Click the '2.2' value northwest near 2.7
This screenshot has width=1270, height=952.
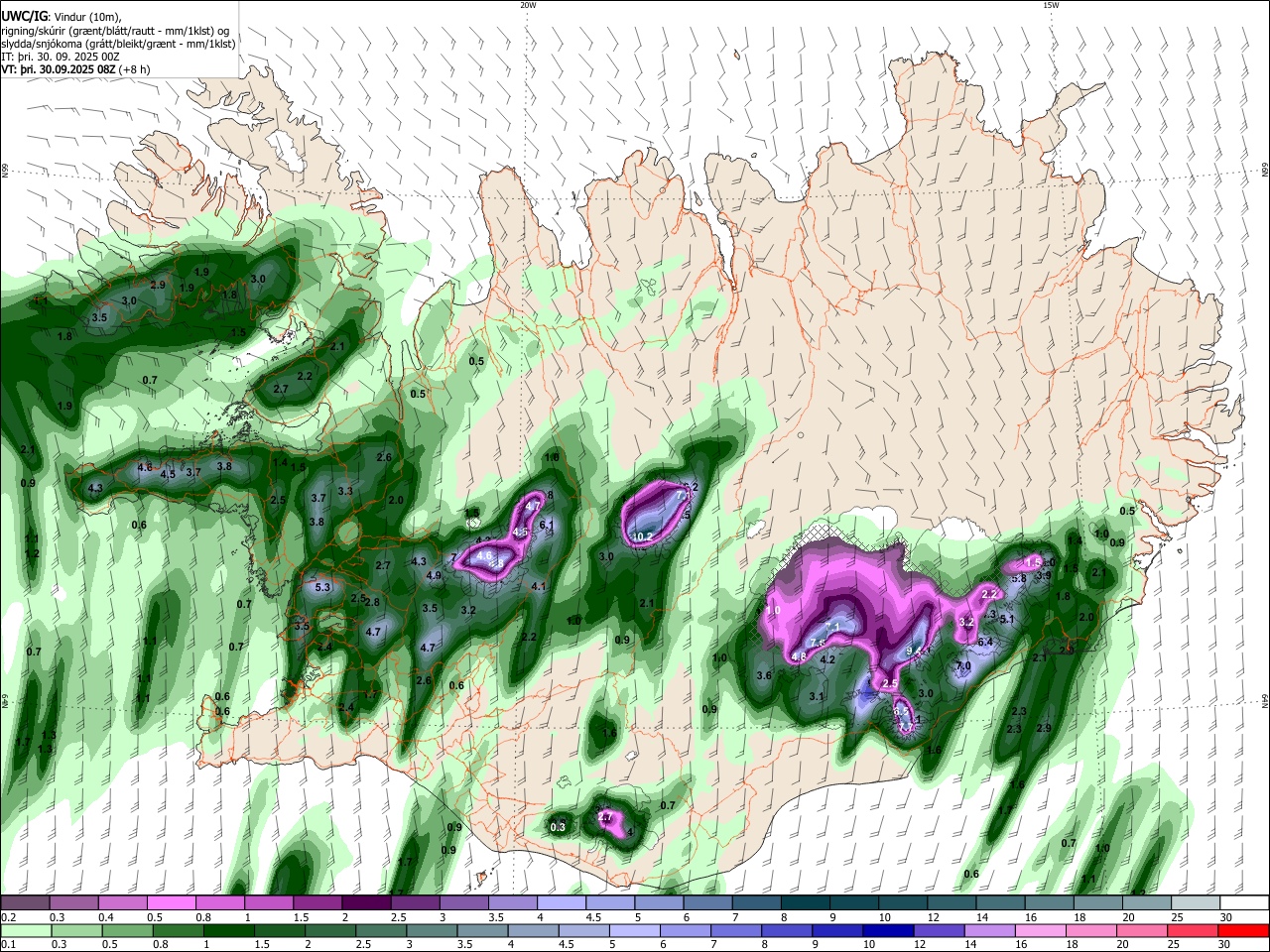(x=305, y=376)
